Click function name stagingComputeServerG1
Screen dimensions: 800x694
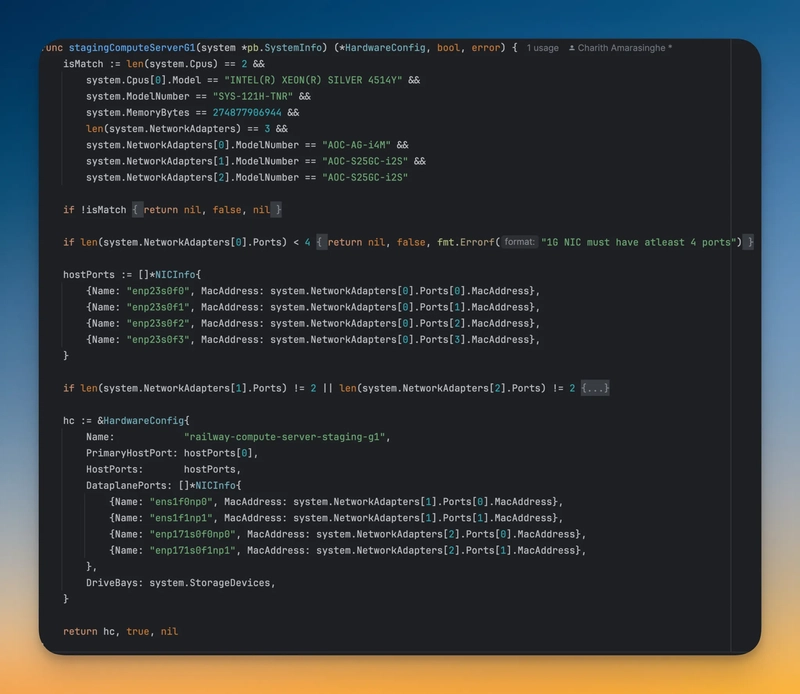click(x=132, y=47)
